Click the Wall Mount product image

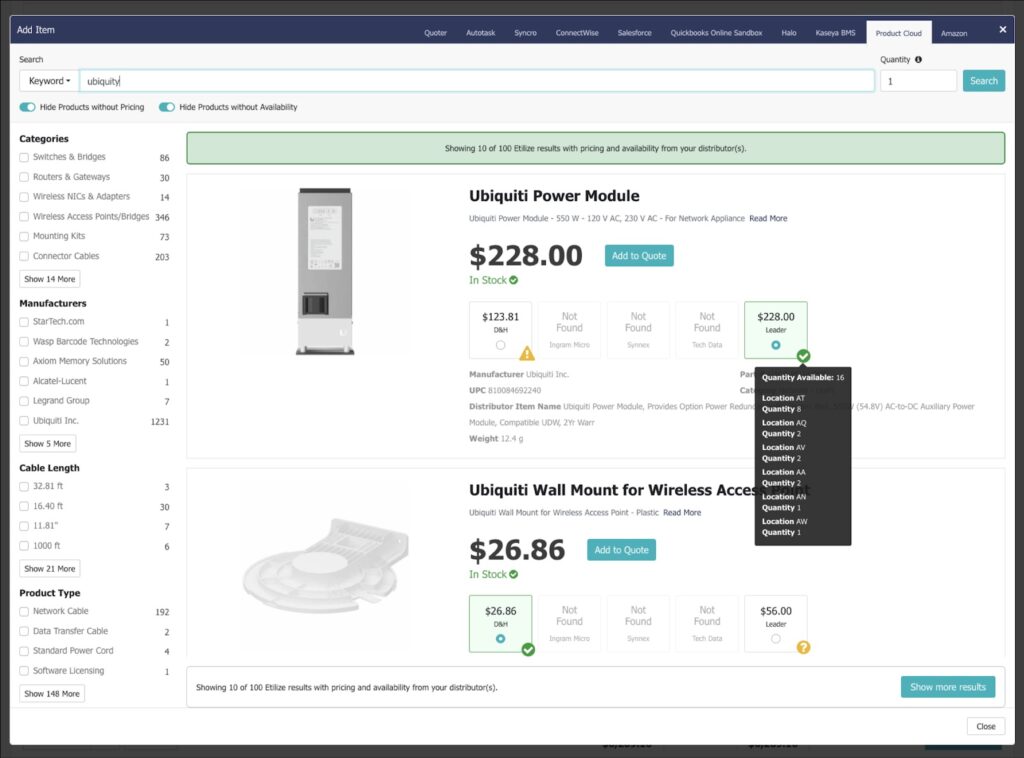(x=325, y=565)
